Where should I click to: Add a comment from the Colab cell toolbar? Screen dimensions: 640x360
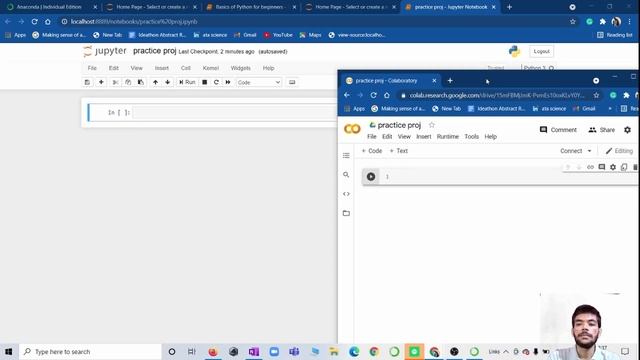point(602,167)
